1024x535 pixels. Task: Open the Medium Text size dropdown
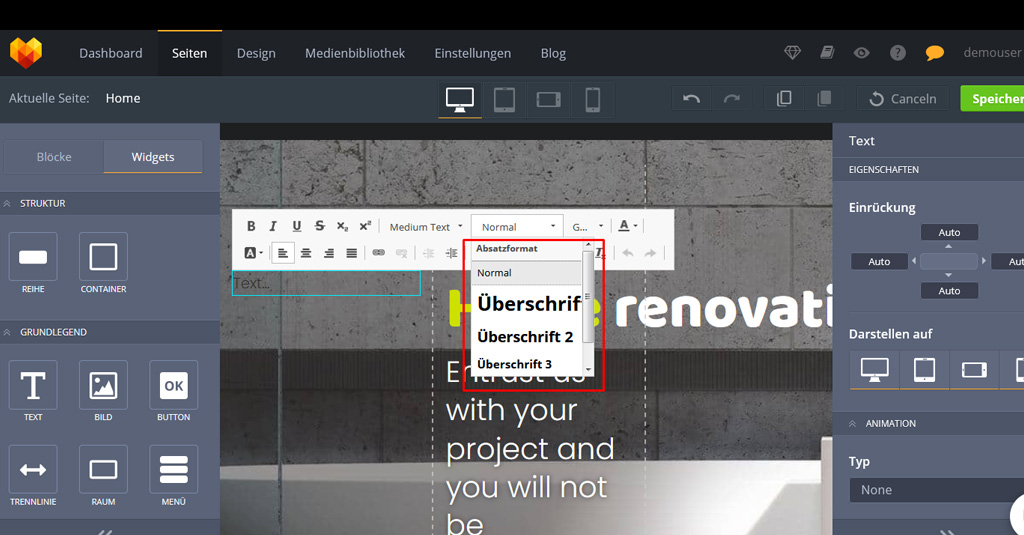click(x=425, y=227)
